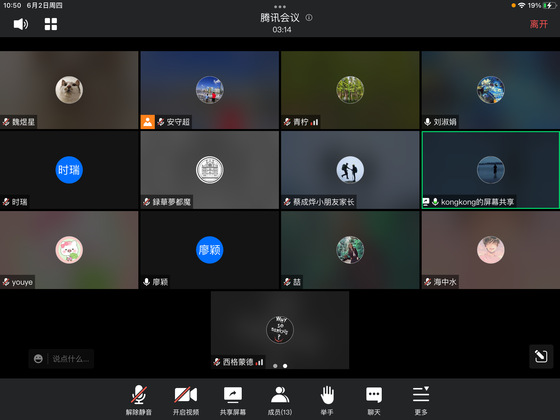Tap orange host badge beside 安守超

148,122
